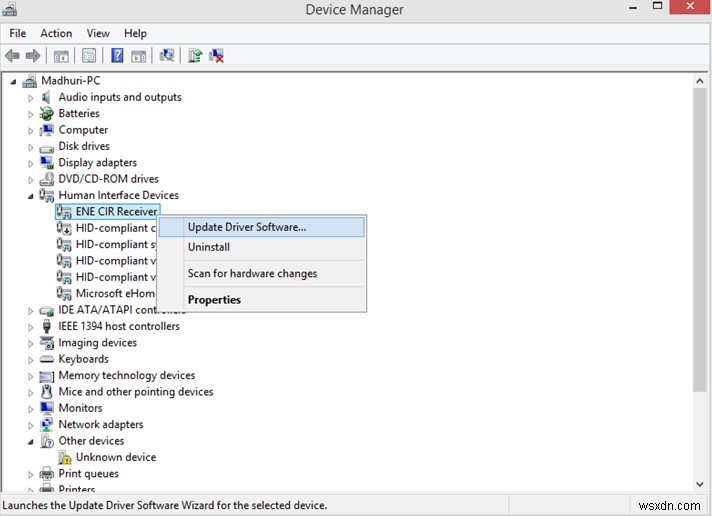Viewport: 712px width, 516px height.
Task: Click the Network adapters category icon
Action: coord(46,424)
